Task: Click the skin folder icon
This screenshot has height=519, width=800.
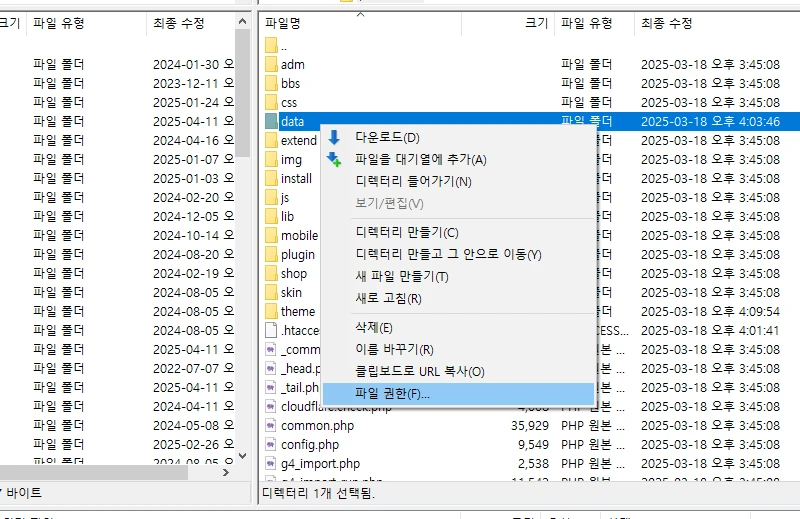Action: [x=271, y=292]
